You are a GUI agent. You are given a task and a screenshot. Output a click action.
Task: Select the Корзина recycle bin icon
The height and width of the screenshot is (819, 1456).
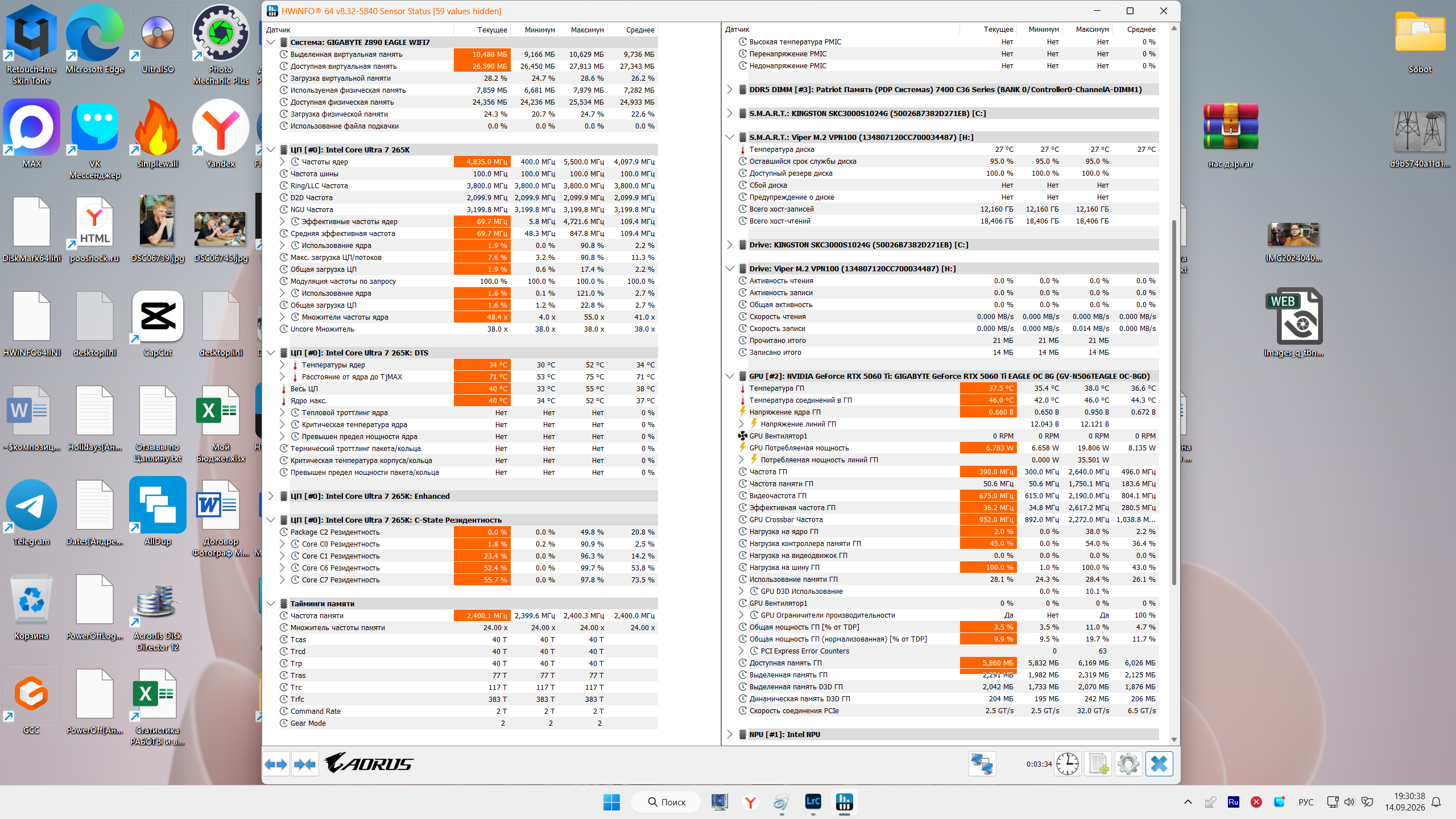[x=31, y=606]
